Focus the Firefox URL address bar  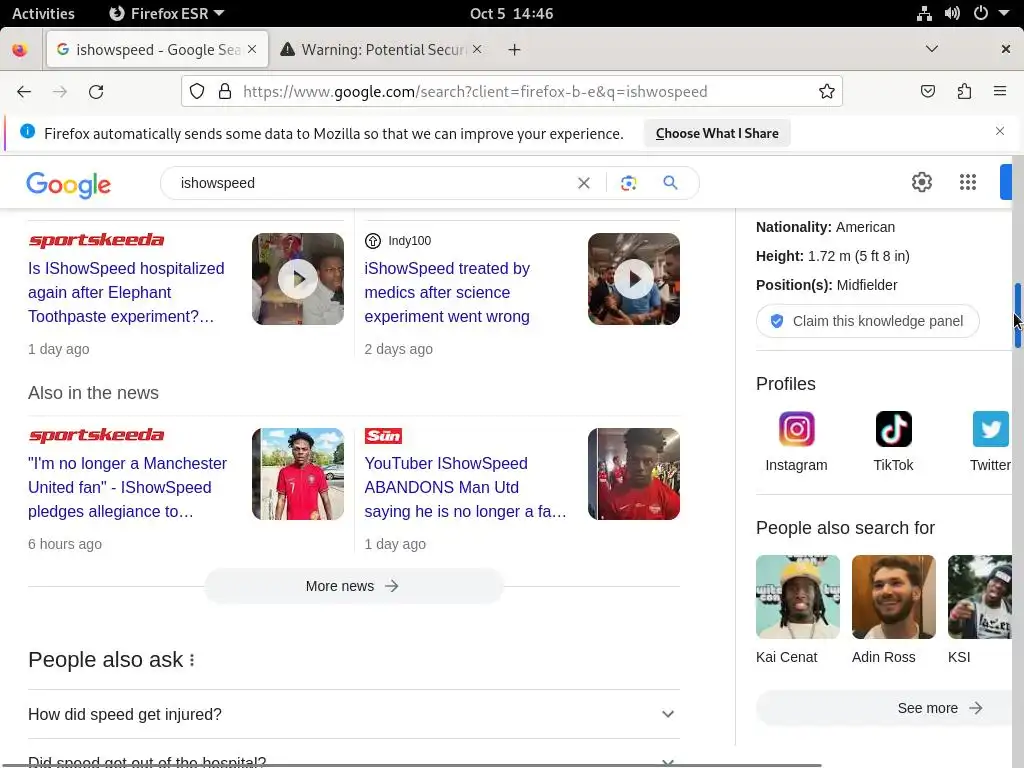tap(511, 91)
